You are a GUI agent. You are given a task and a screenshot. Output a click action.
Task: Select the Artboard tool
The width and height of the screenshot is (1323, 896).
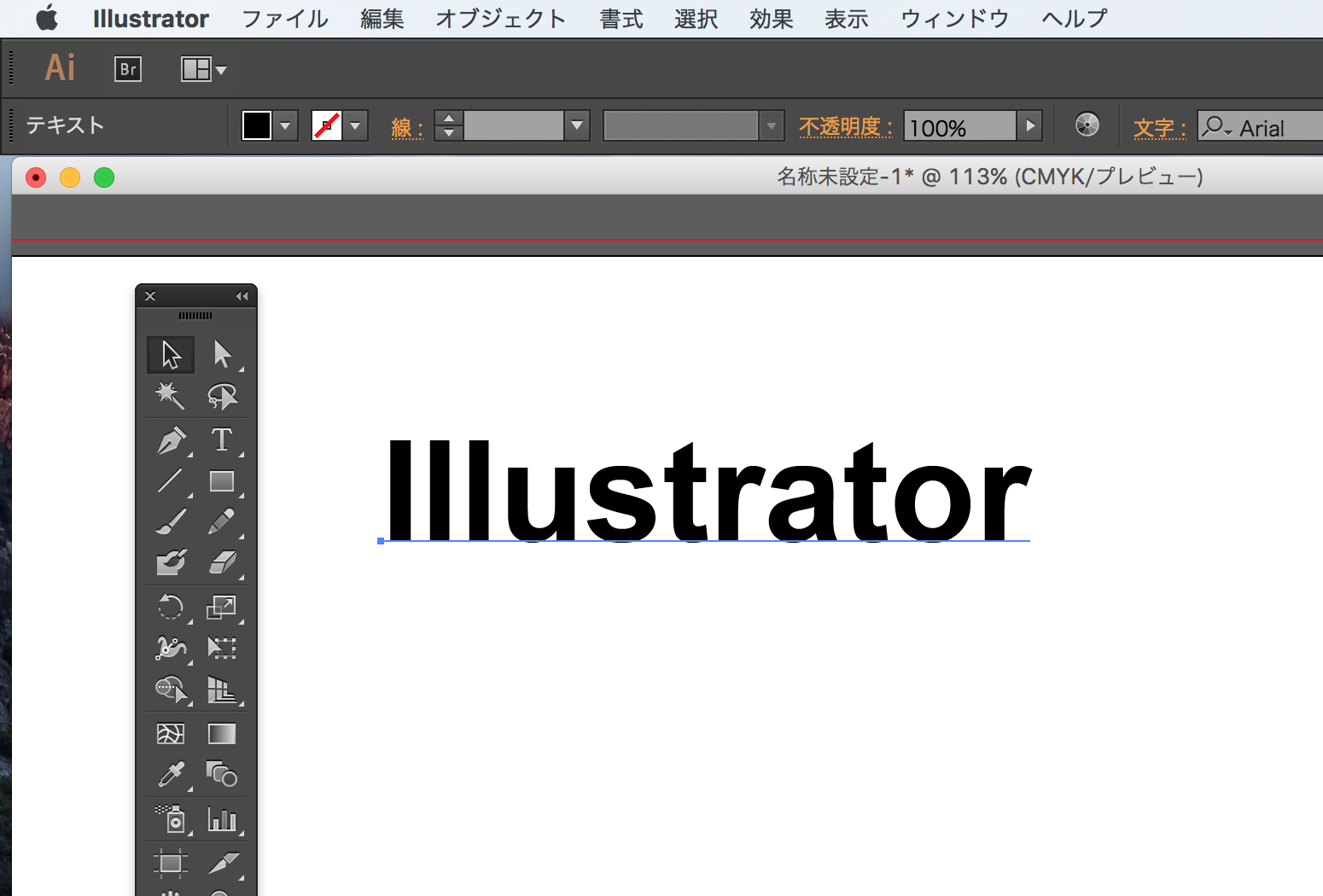click(x=171, y=864)
